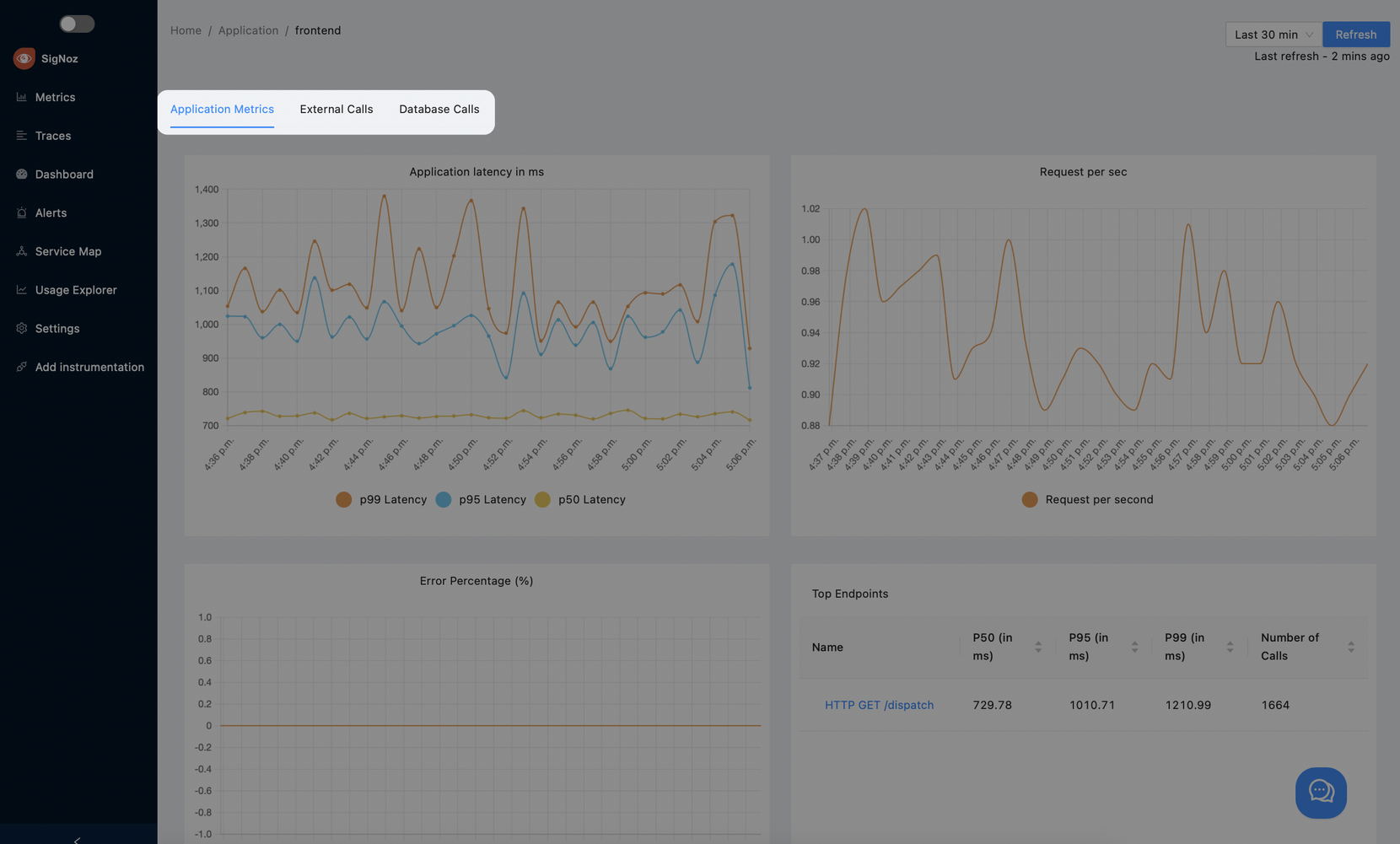Click the Settings gear icon
Viewport: 1400px width, 844px height.
click(x=22, y=329)
